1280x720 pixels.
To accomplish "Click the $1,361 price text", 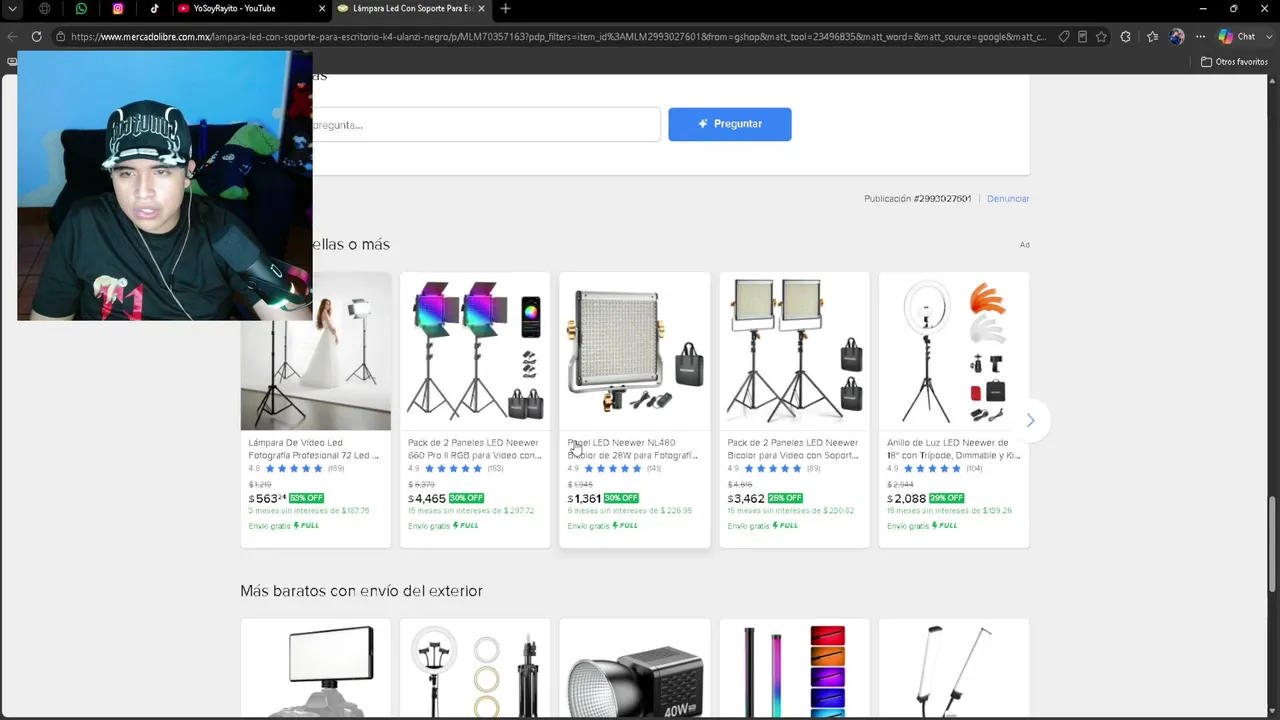I will pyautogui.click(x=584, y=498).
